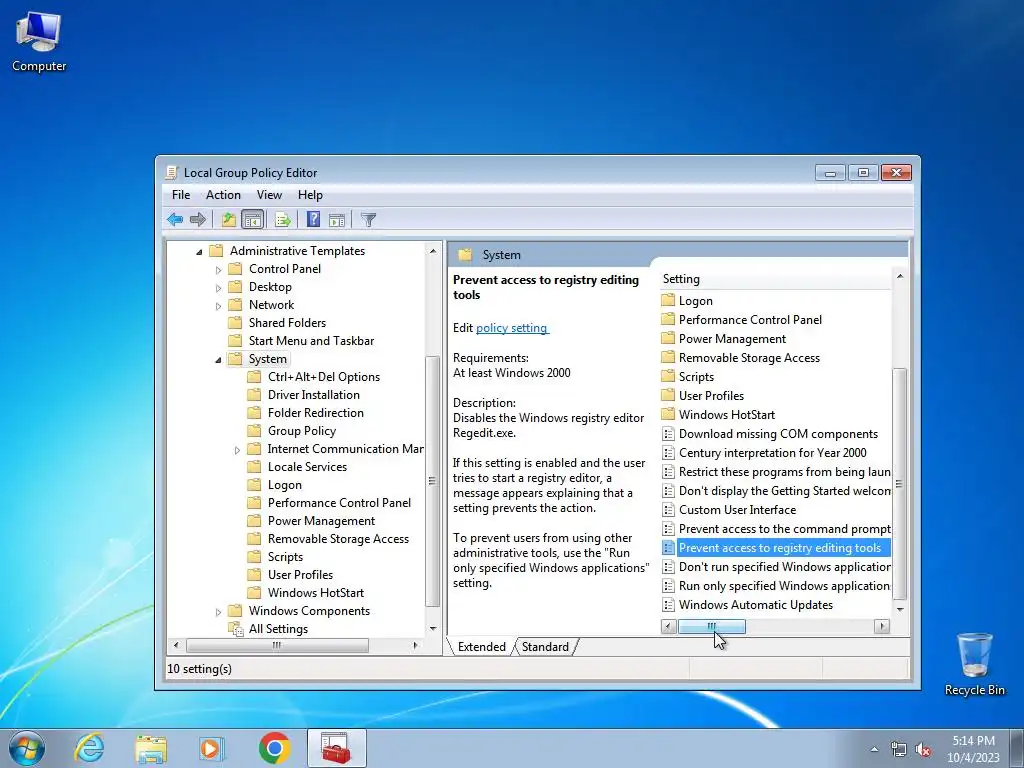The height and width of the screenshot is (768, 1024).
Task: Click the tree pane horizontal scrollbar thumb
Action: 277,645
